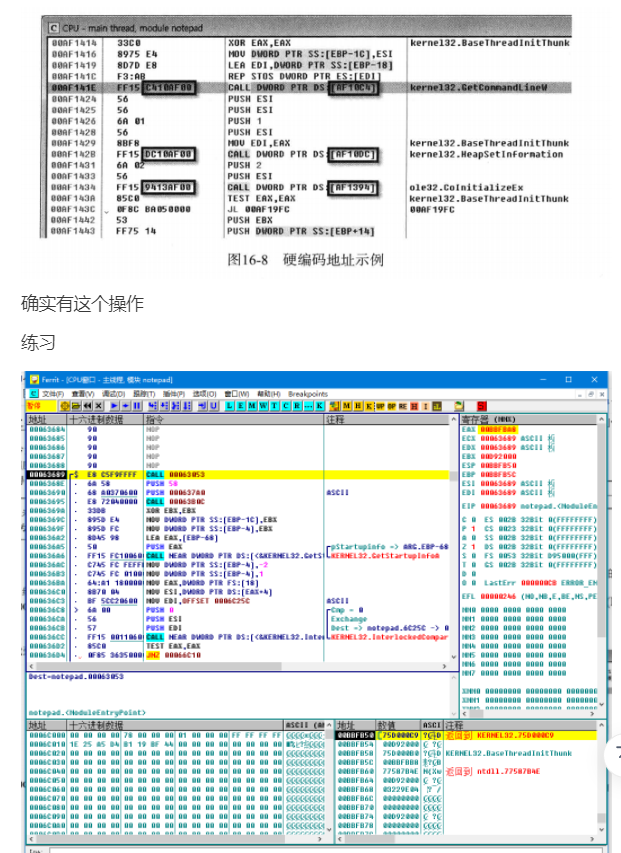Open the Breakpoints menu
621x853 pixels.
tap(308, 393)
